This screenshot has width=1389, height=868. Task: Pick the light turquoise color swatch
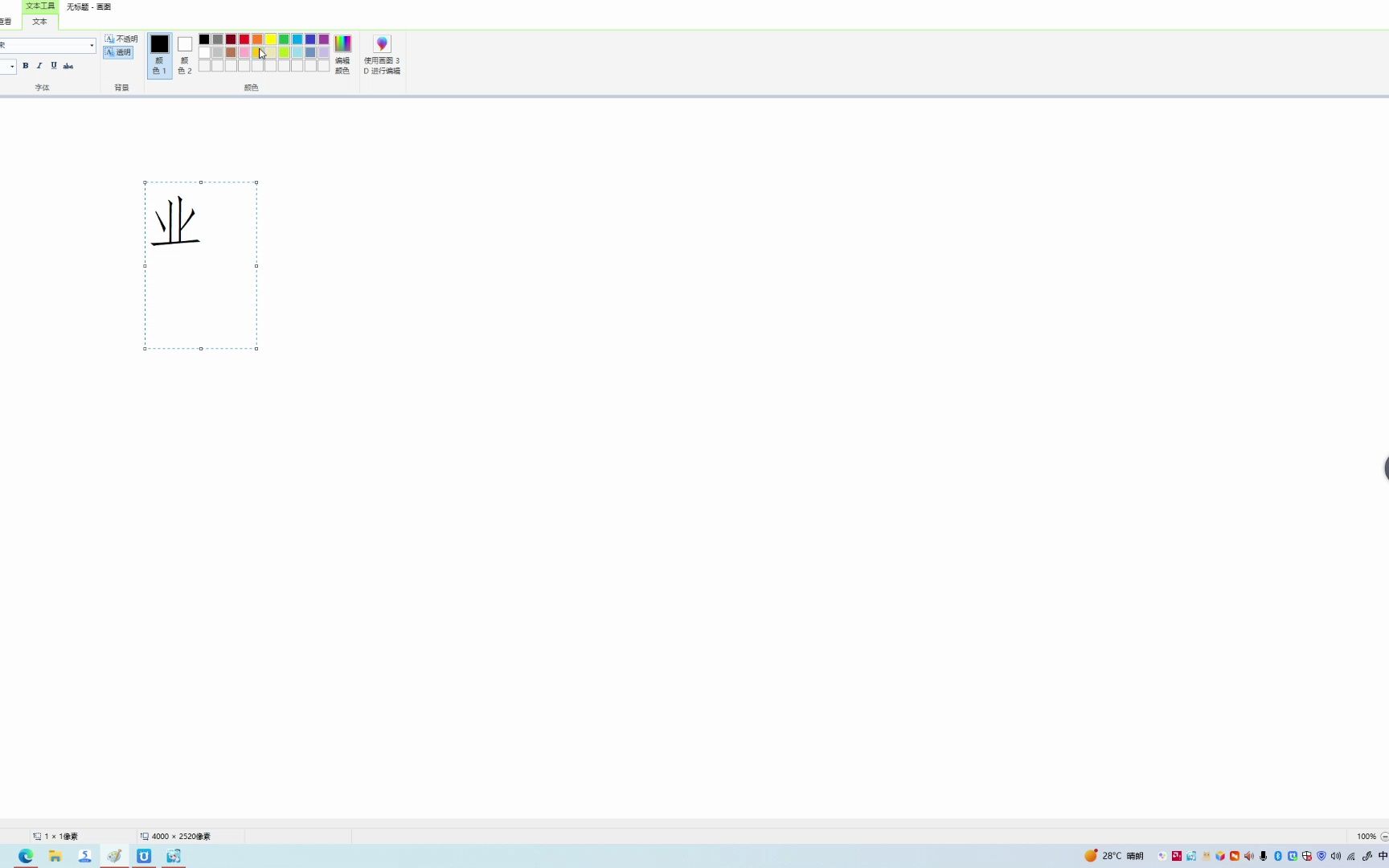coord(297,52)
